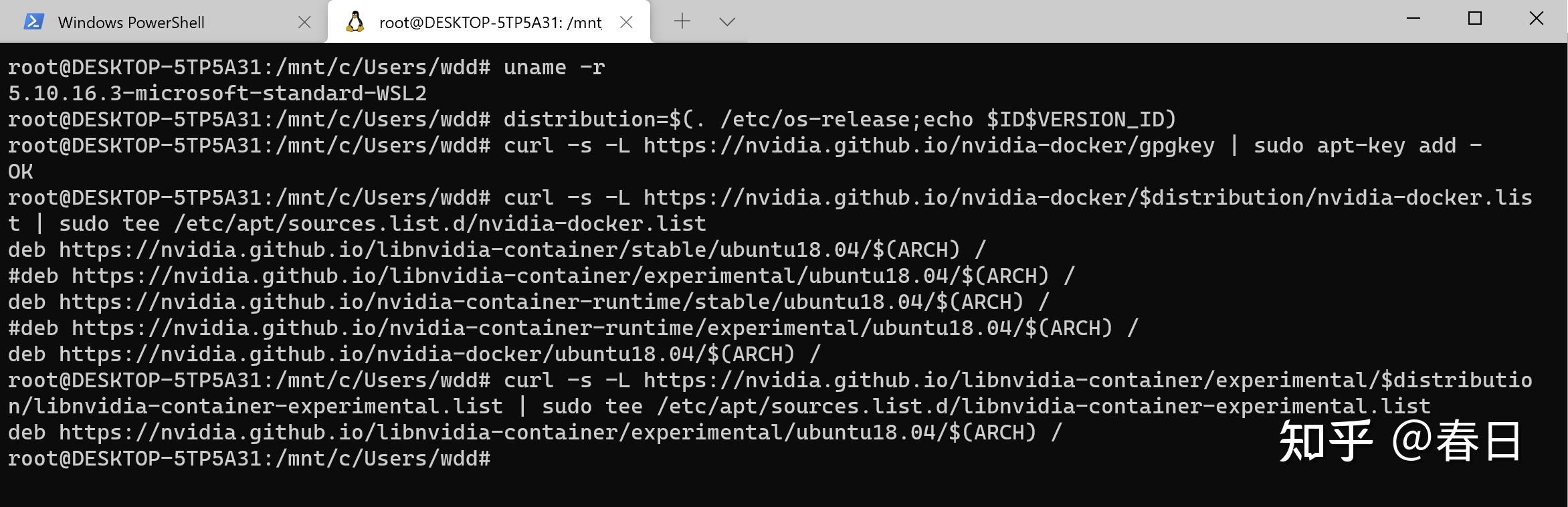Click the close window icon
1568x507 pixels.
pyautogui.click(x=1537, y=19)
